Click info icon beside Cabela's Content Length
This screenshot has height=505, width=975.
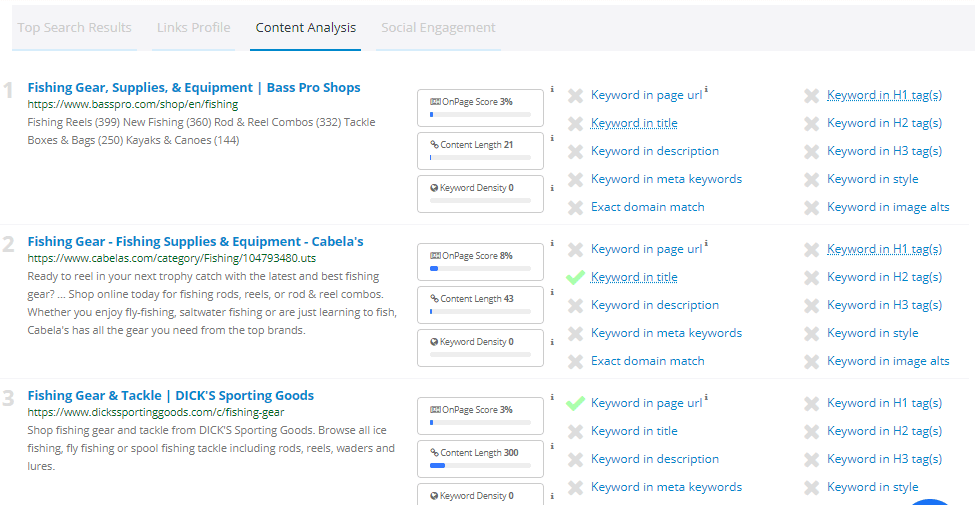(552, 292)
